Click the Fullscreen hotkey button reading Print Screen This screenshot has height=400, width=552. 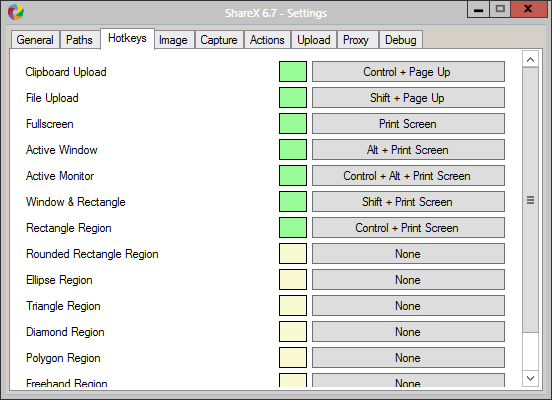pos(408,124)
